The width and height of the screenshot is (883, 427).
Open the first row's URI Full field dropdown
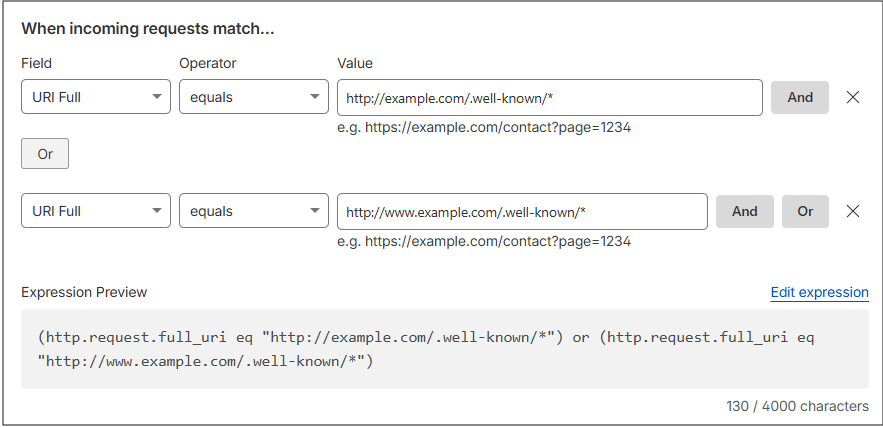tap(96, 97)
